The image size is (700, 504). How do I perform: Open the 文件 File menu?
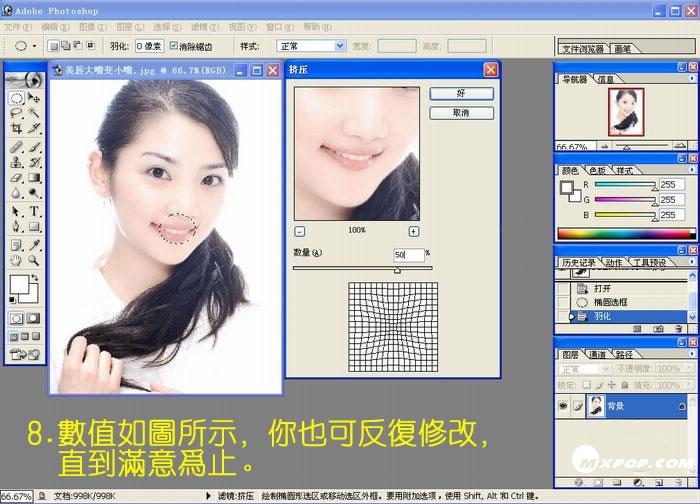[x=18, y=27]
